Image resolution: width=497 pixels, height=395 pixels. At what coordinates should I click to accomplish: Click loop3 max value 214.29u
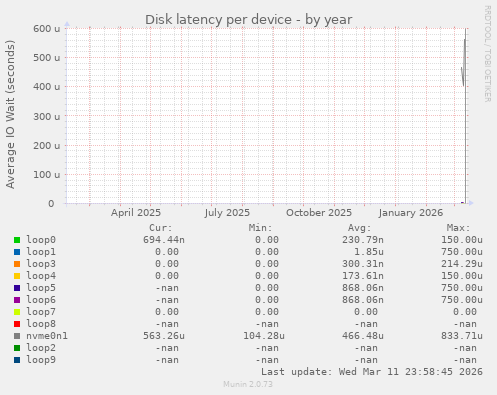click(x=462, y=264)
